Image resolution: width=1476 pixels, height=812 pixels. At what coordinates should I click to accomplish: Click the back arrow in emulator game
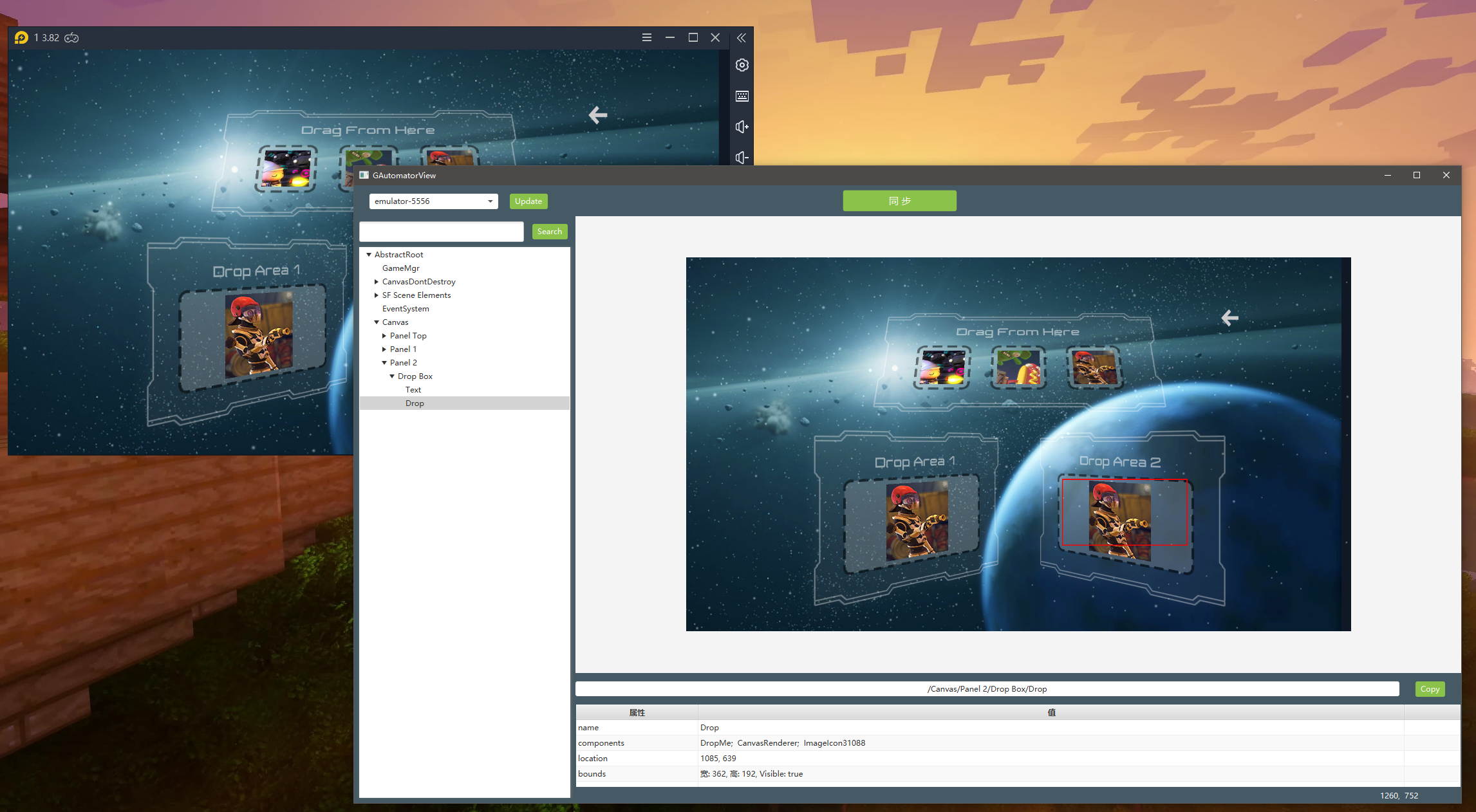click(597, 115)
